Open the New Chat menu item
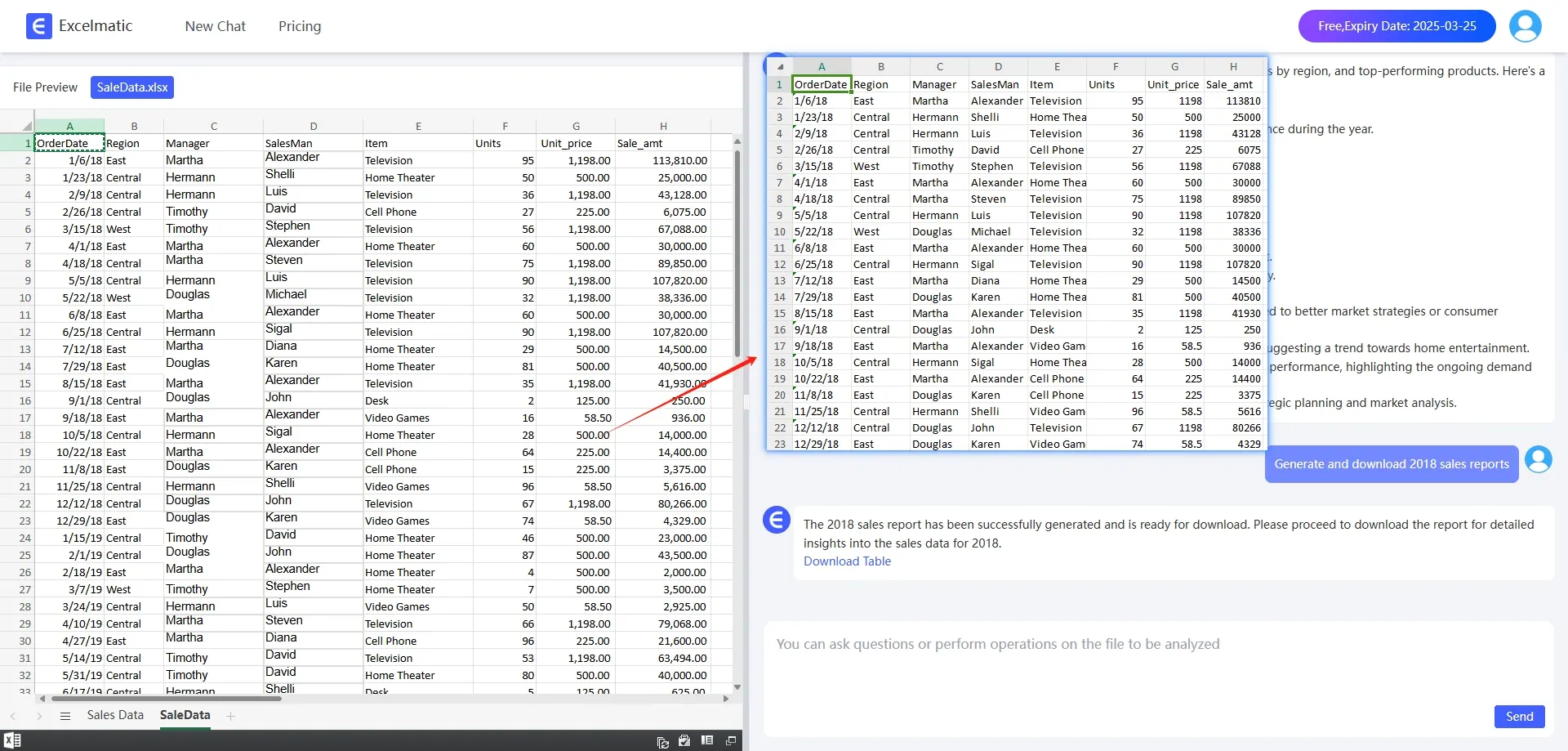The width and height of the screenshot is (1568, 751). click(x=215, y=26)
